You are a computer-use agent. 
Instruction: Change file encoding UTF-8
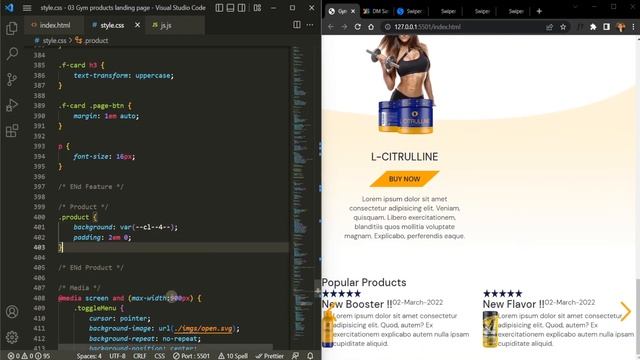[118, 356]
